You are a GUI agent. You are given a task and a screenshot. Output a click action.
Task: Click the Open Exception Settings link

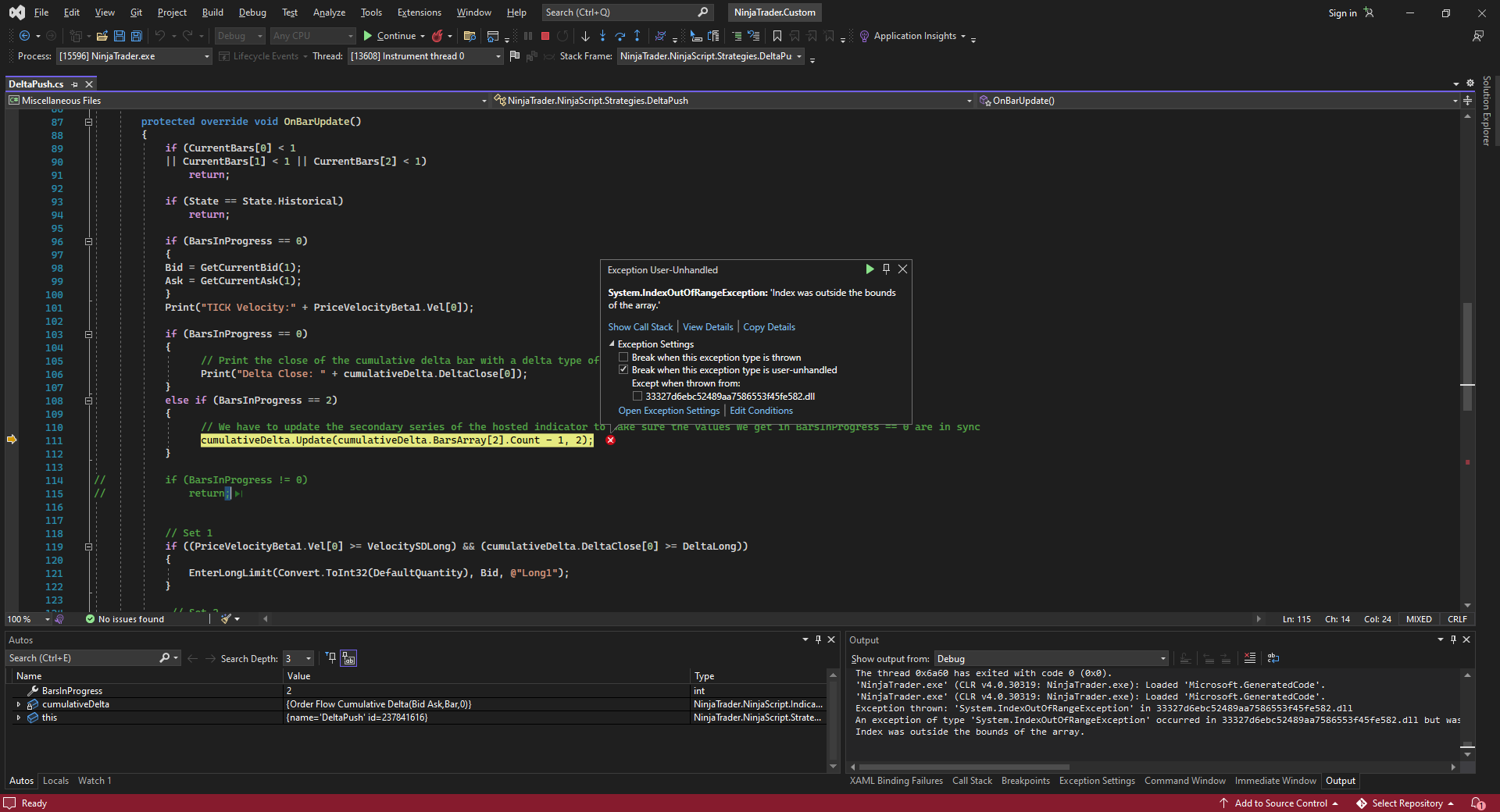(x=669, y=411)
